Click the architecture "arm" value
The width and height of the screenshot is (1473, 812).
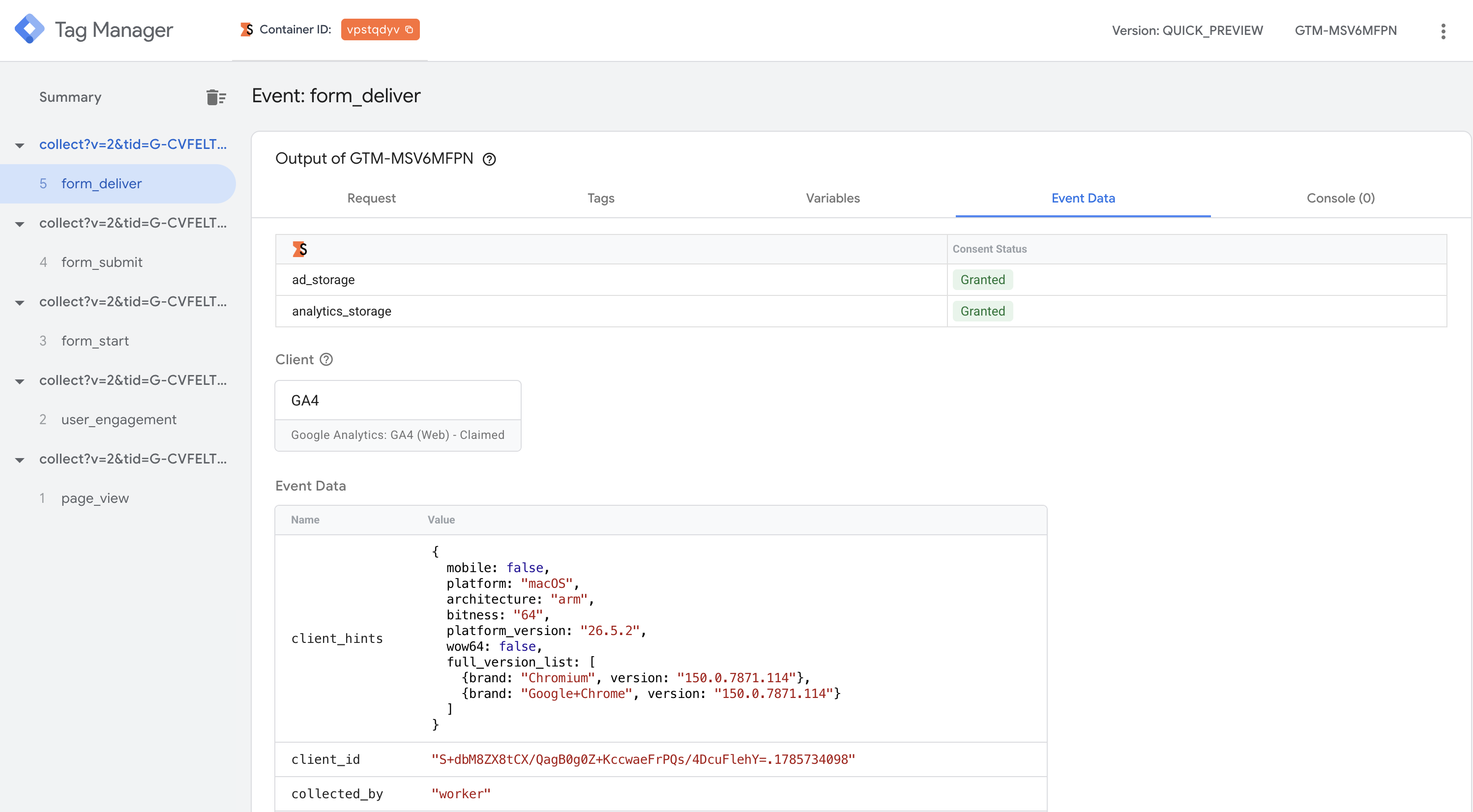(x=569, y=599)
